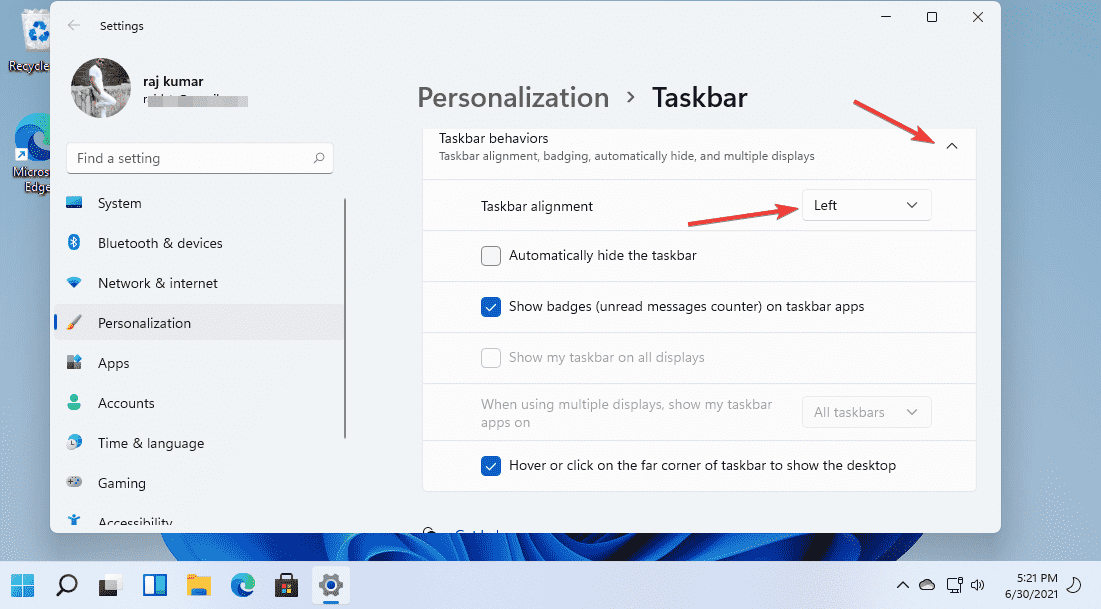Open Apps settings category
1101x609 pixels.
199,363
